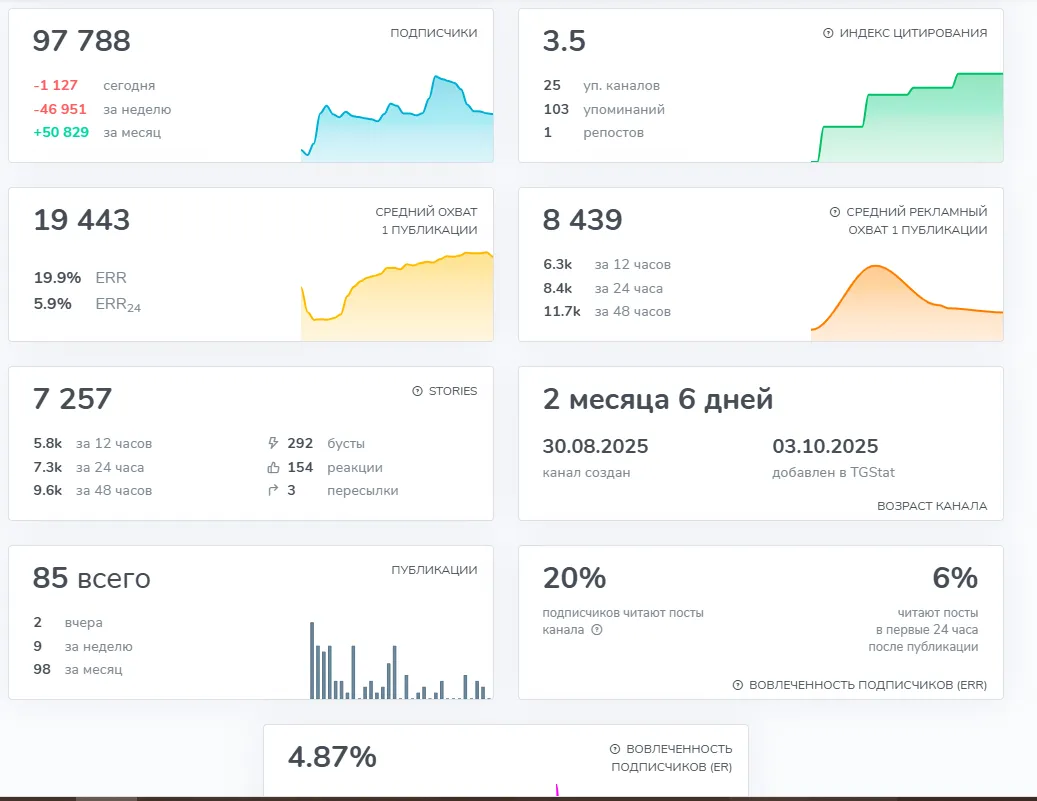Click the thumbs-up reactions icon near 154
1037x801 pixels.
[273, 468]
